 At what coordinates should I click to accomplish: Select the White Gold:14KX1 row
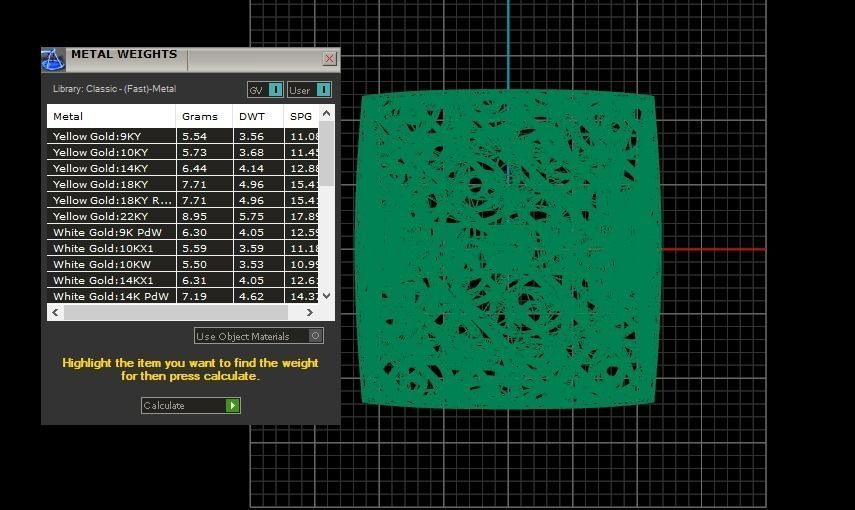point(183,280)
